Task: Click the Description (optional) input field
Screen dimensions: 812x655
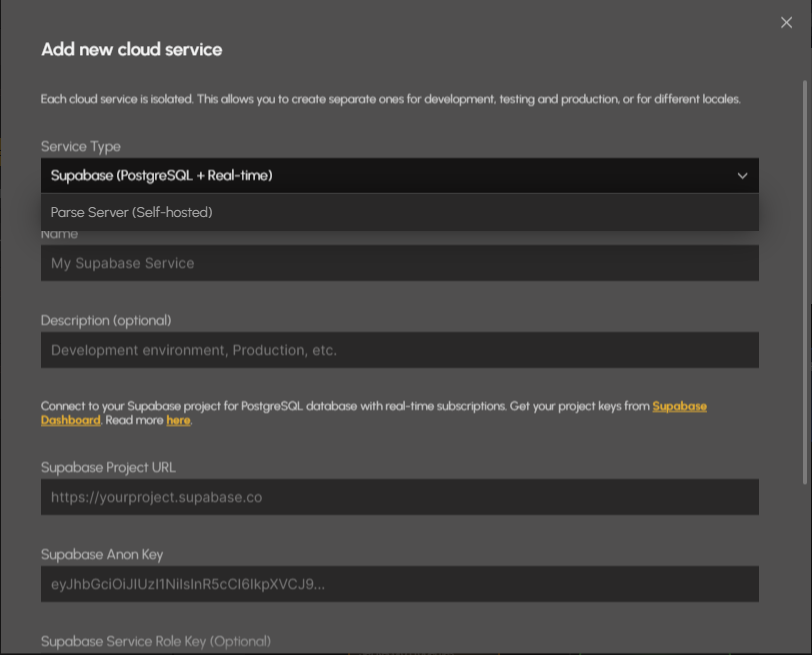Action: click(400, 350)
